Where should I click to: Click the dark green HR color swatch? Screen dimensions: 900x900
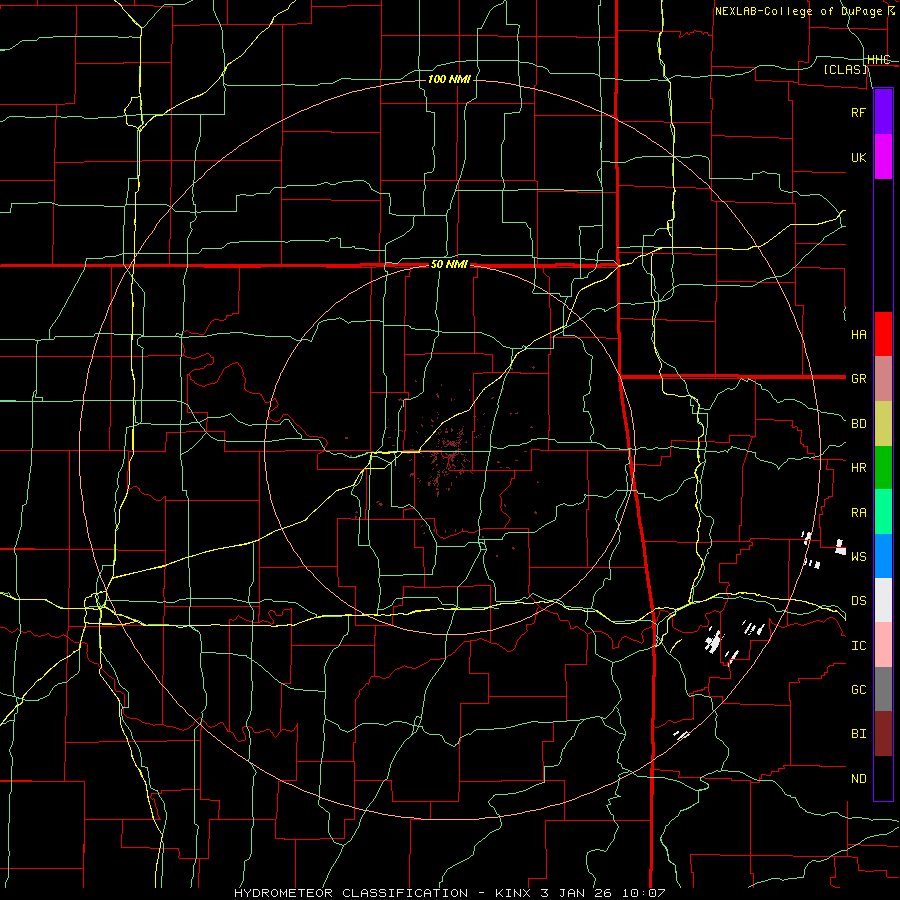click(883, 468)
